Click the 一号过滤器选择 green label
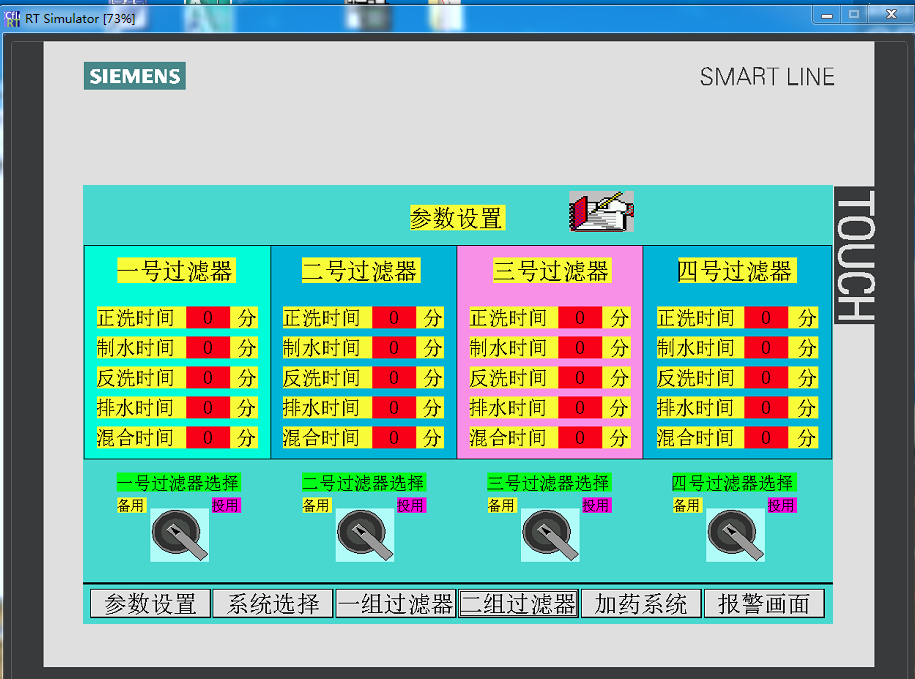This screenshot has height=679, width=915. (179, 482)
